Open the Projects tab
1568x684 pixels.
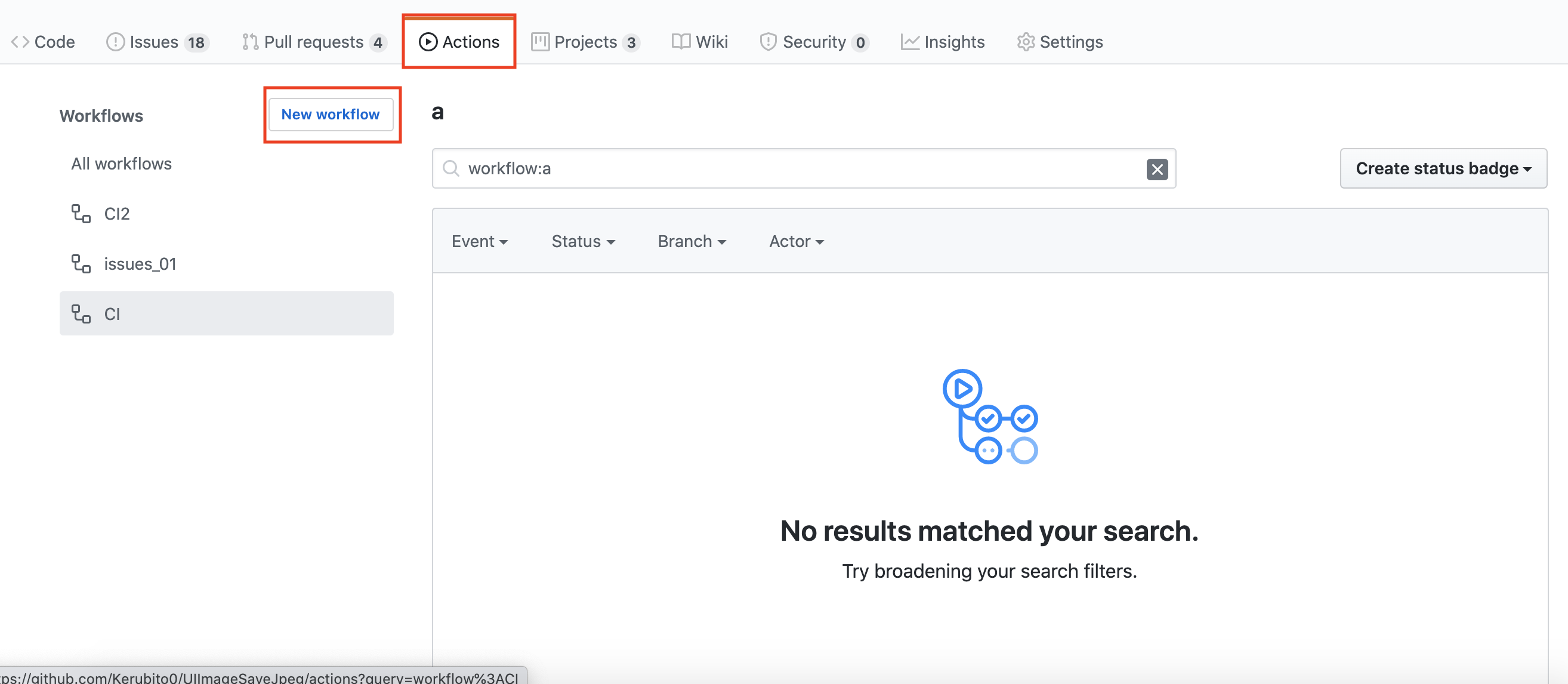(x=585, y=42)
